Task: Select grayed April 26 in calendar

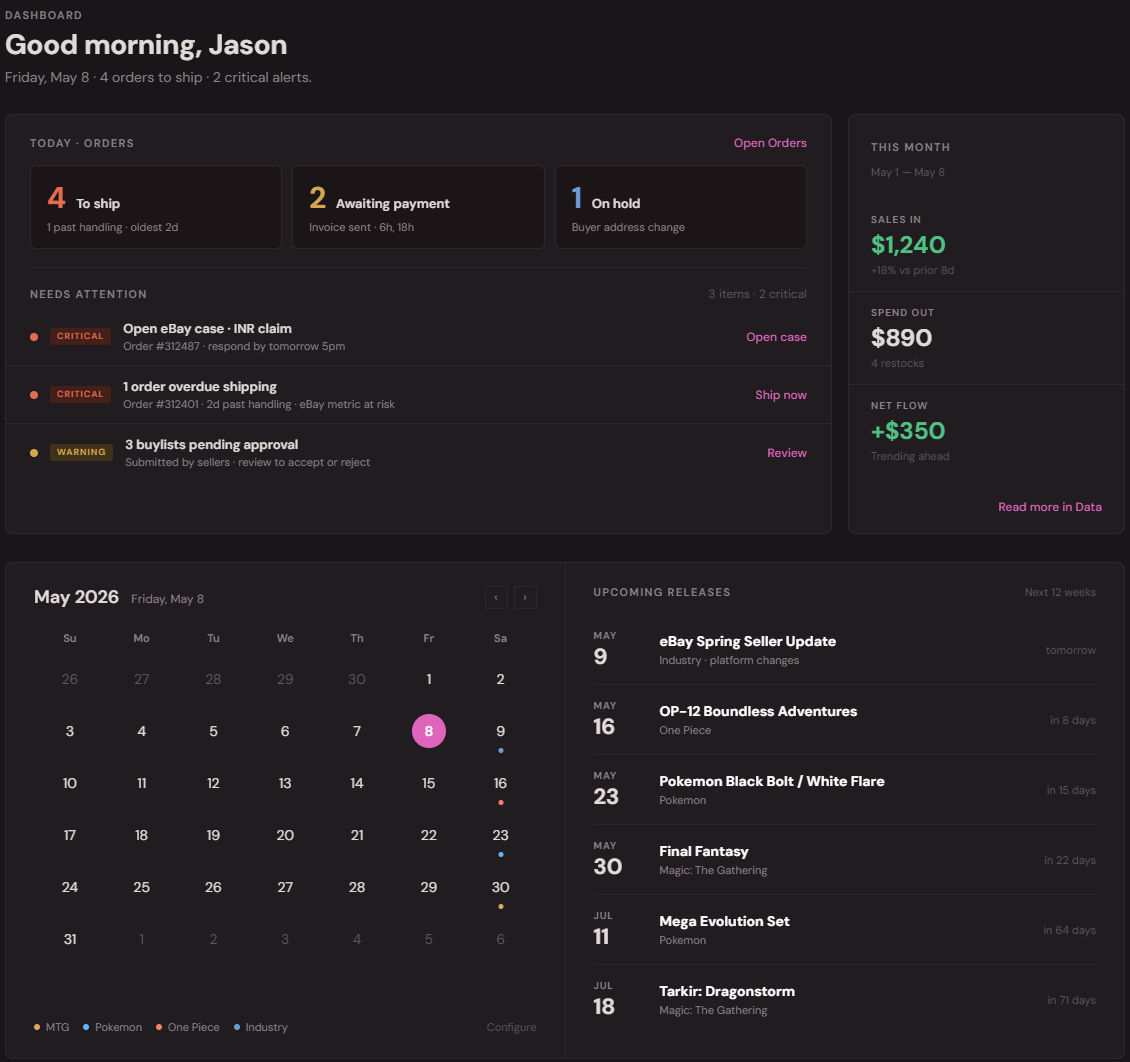Action: [70, 679]
